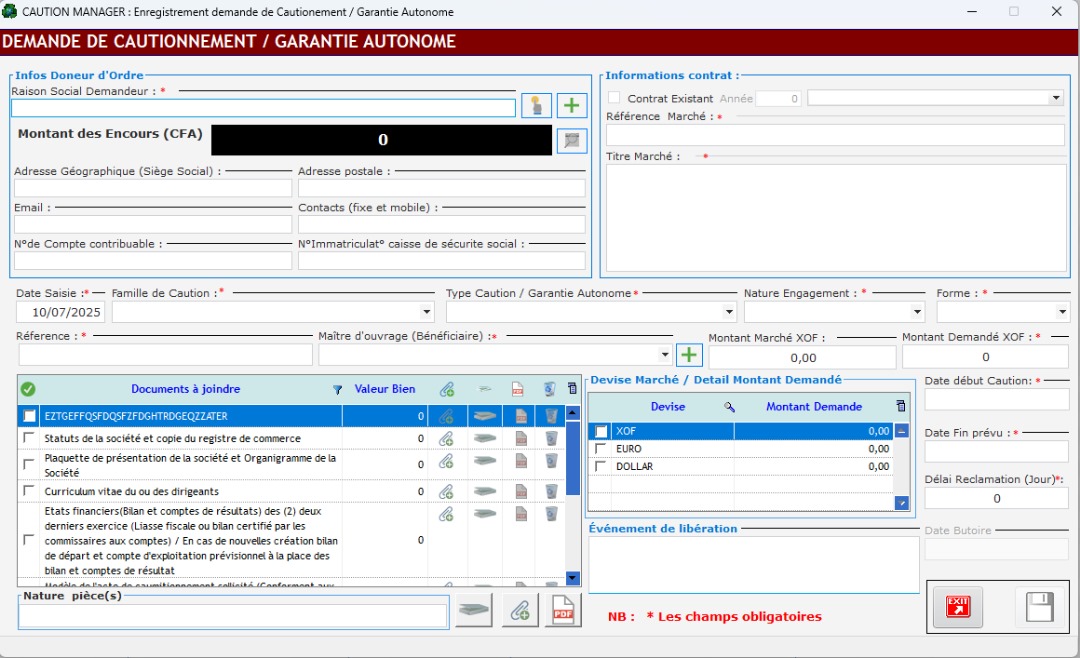Click the large PDF button below documents list
1080x658 pixels.
[x=563, y=610]
